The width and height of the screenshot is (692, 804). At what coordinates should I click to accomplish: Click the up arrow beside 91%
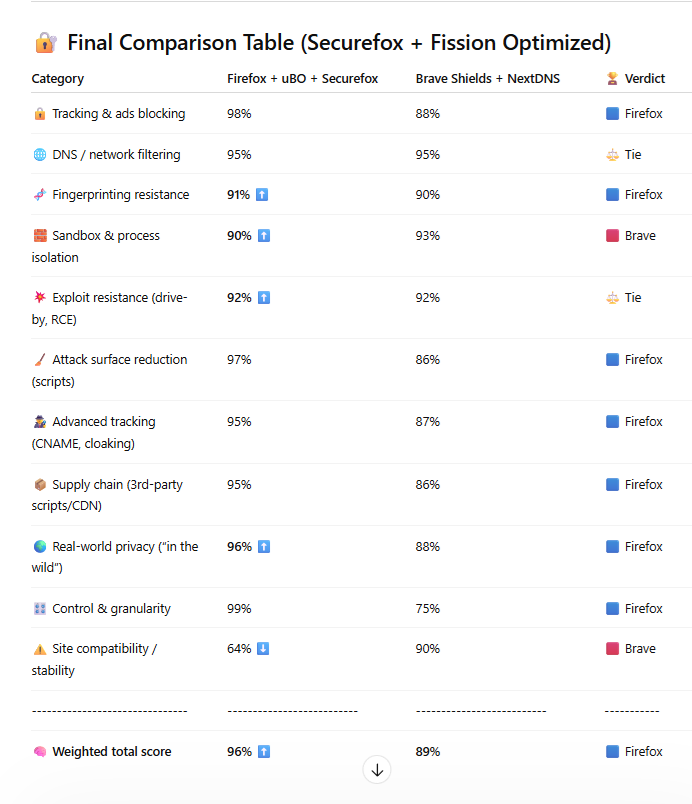pyautogui.click(x=262, y=195)
